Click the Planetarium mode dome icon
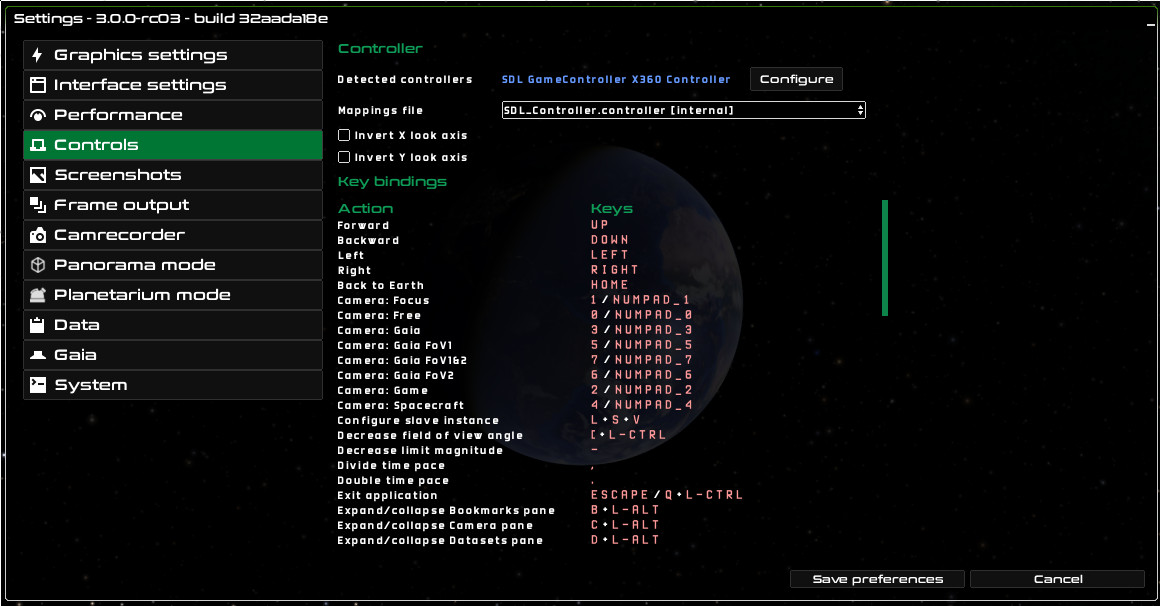This screenshot has height=606, width=1160. [x=38, y=295]
